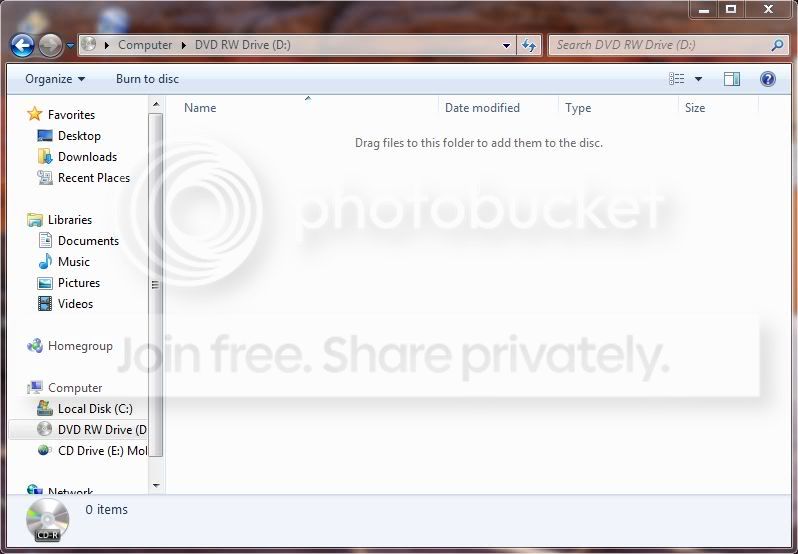This screenshot has width=798, height=554.
Task: Click the Computer icon in sidebar
Action: coord(35,387)
